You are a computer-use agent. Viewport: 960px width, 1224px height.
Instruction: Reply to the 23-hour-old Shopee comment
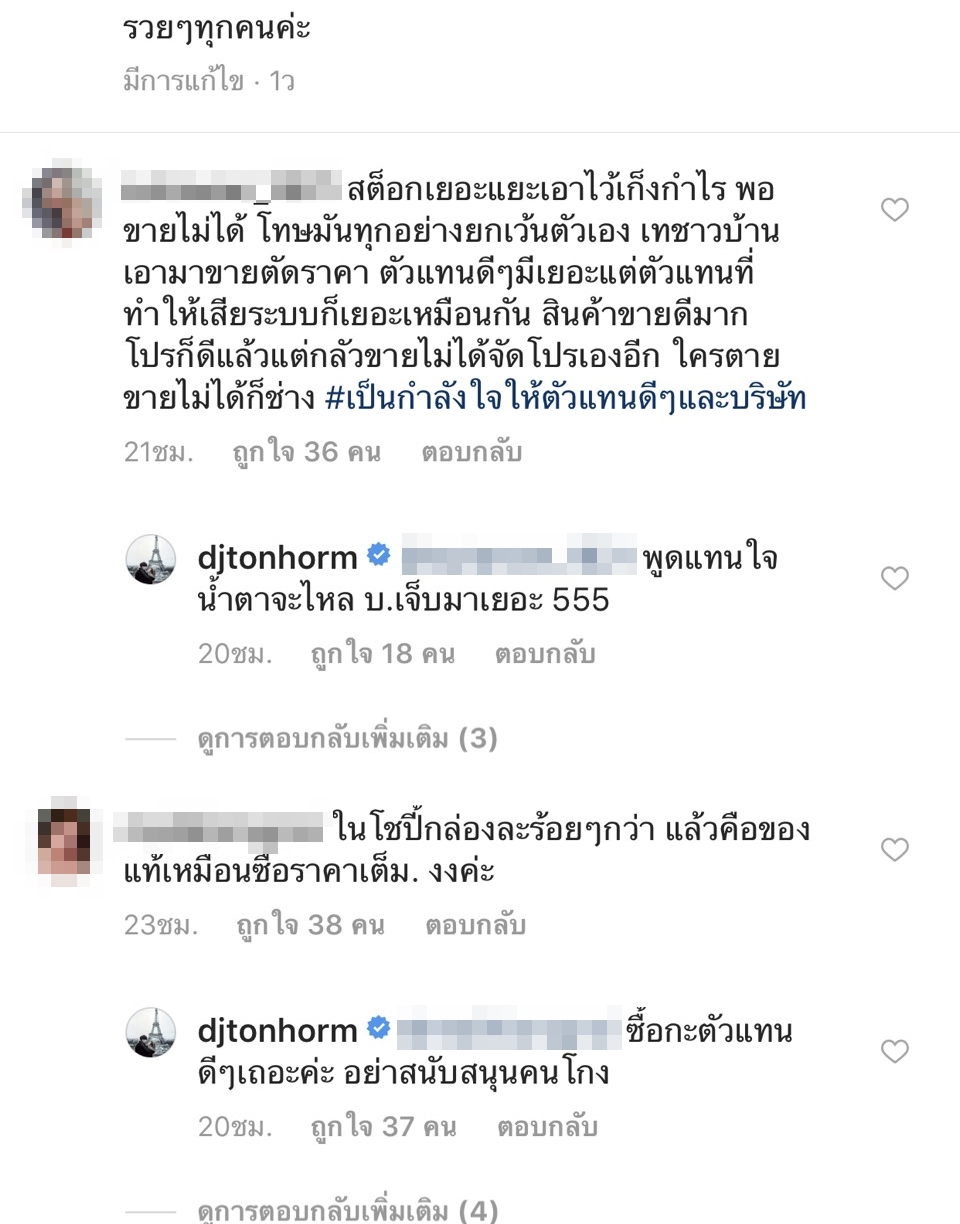click(x=475, y=925)
